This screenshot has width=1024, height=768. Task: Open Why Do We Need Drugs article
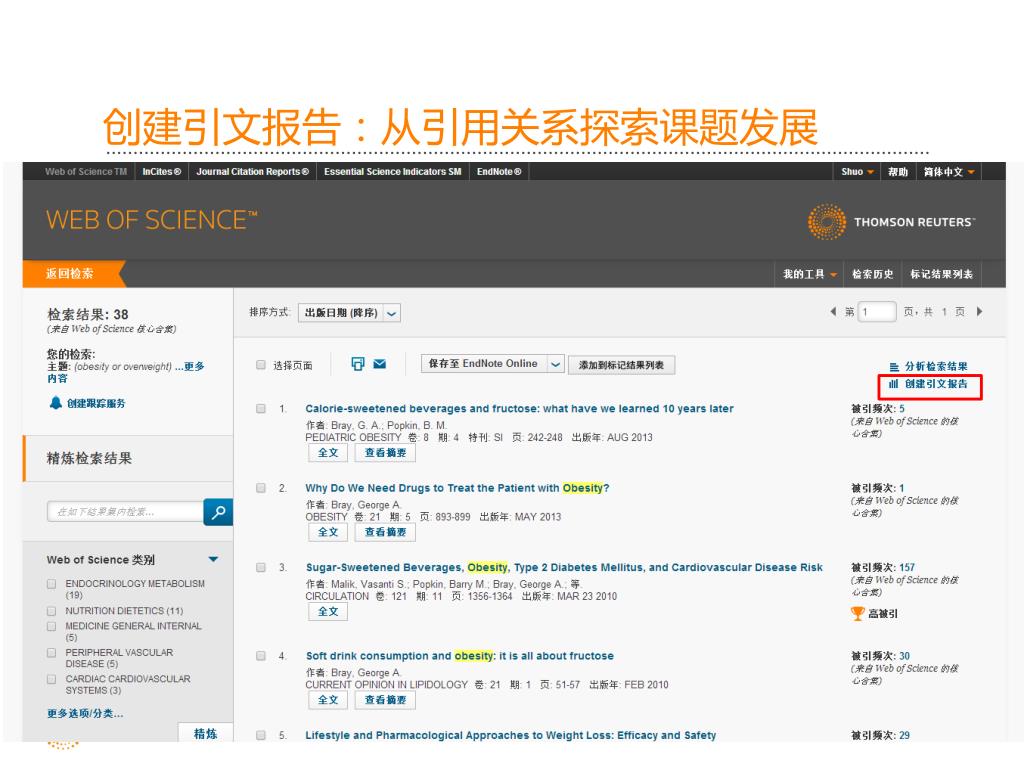pos(457,488)
